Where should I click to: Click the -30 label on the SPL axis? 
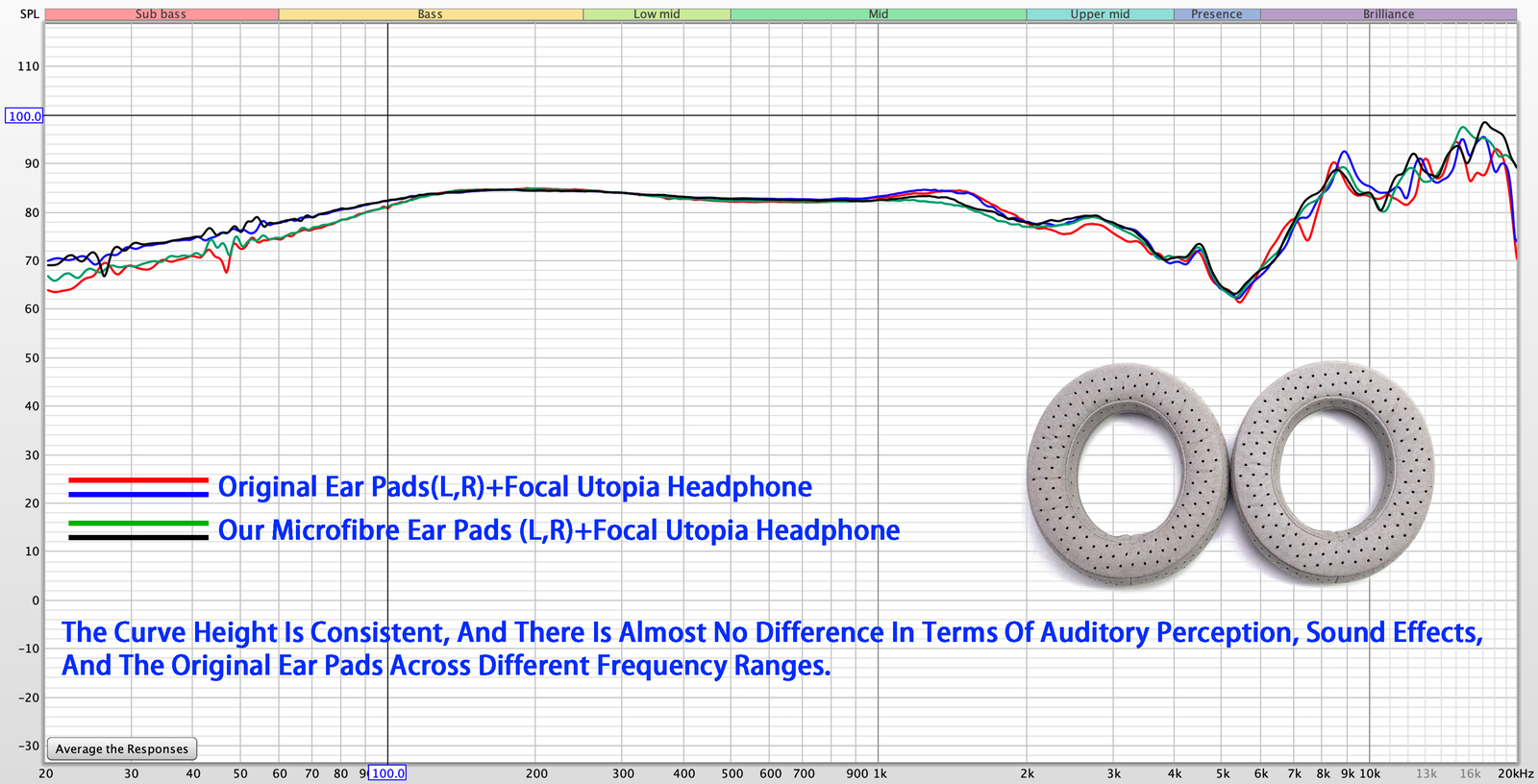[x=29, y=746]
